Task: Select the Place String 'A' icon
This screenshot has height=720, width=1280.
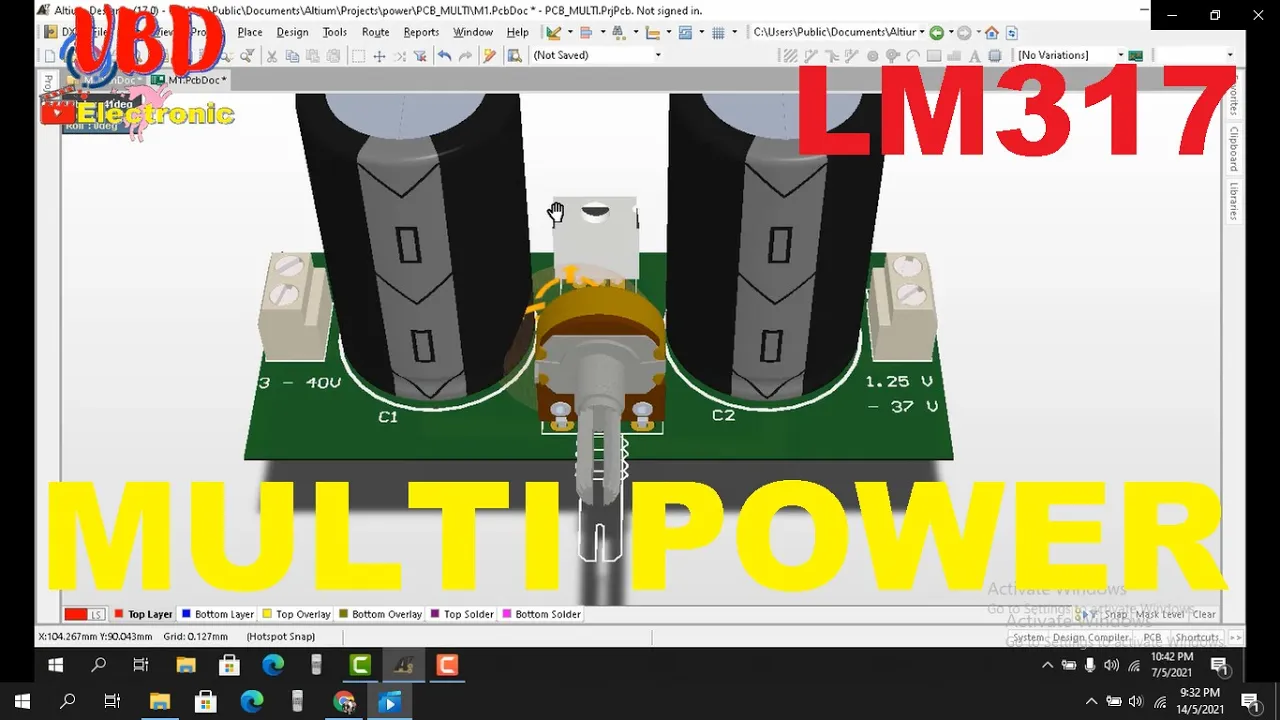Action: pos(975,56)
